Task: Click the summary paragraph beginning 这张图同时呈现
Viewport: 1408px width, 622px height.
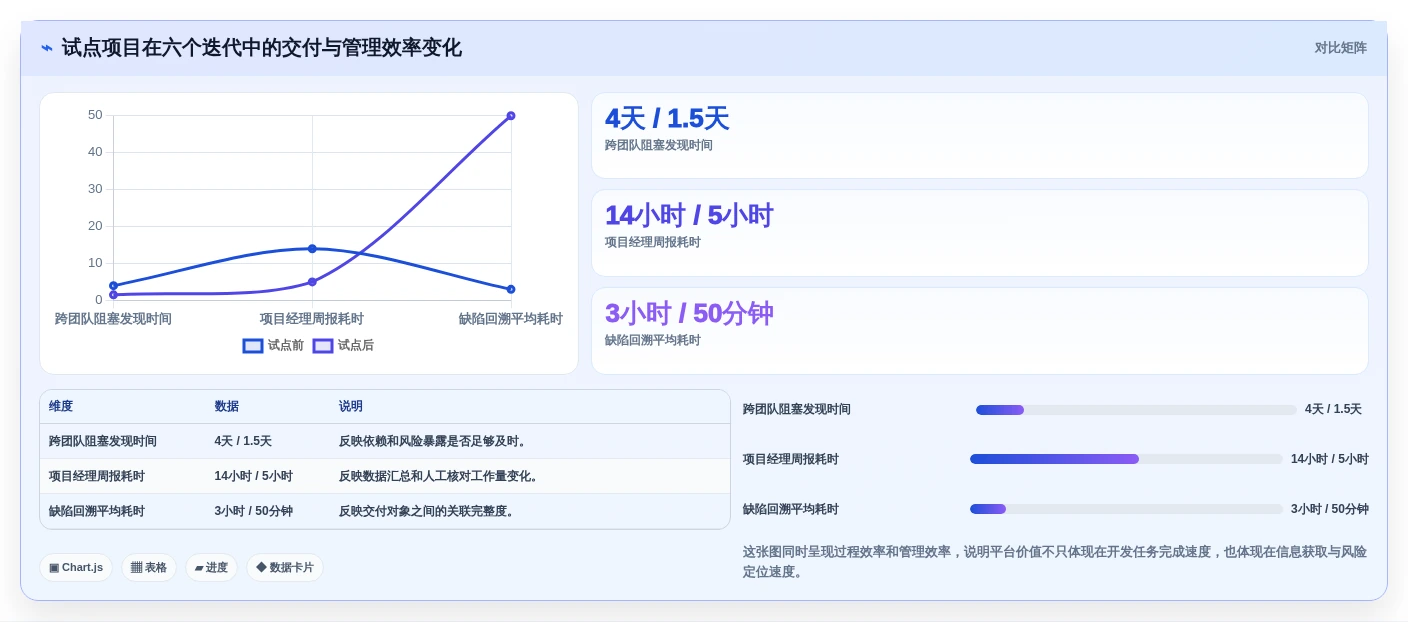Action: point(1055,562)
